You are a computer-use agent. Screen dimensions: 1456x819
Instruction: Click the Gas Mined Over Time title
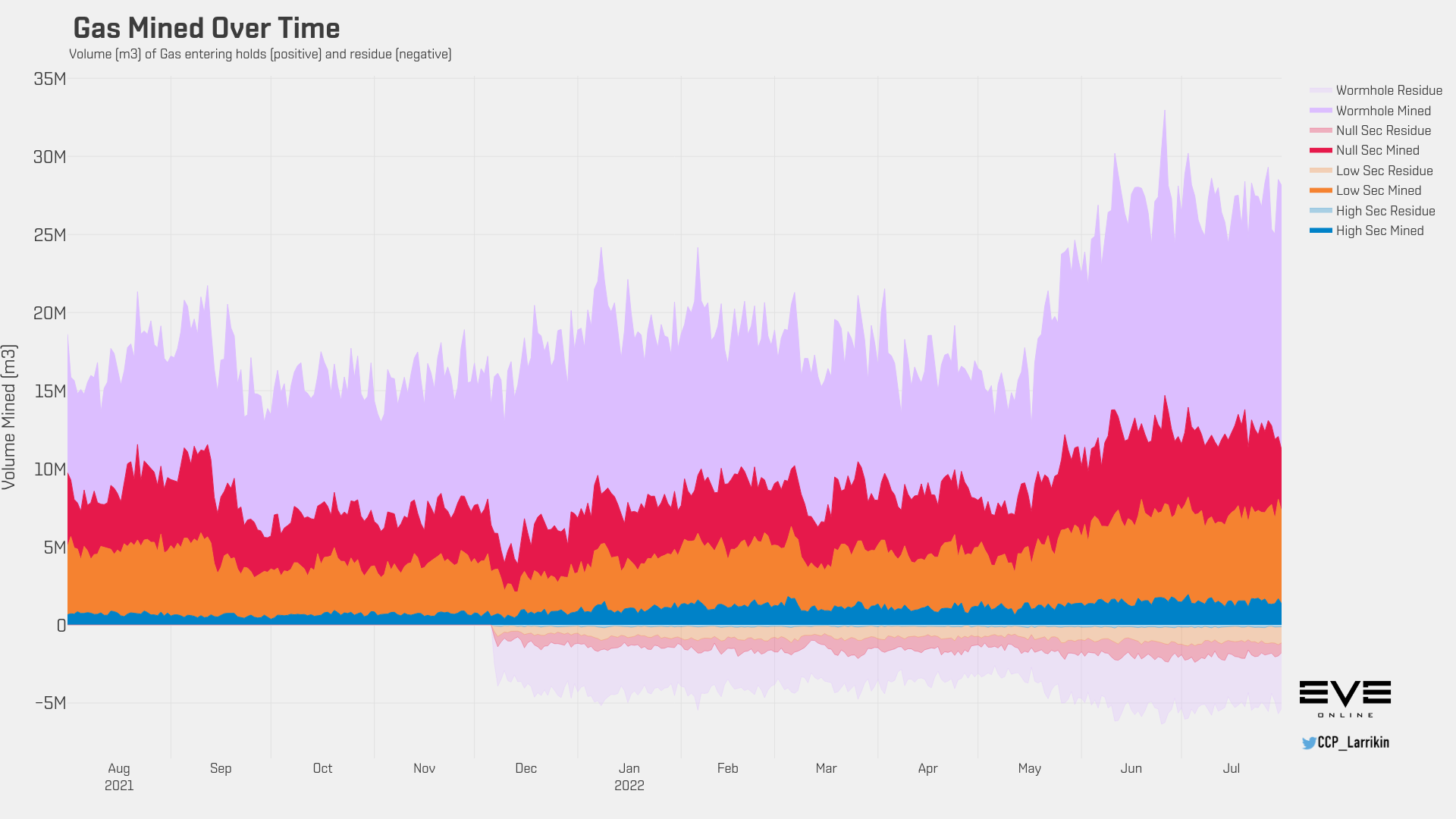pyautogui.click(x=206, y=28)
